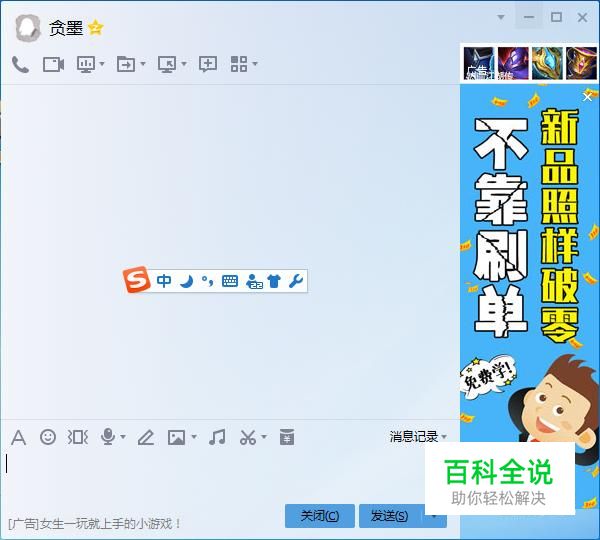Image resolution: width=600 pixels, height=540 pixels.
Task: Expand the screenshot options dropdown arrow
Action: coord(264,437)
